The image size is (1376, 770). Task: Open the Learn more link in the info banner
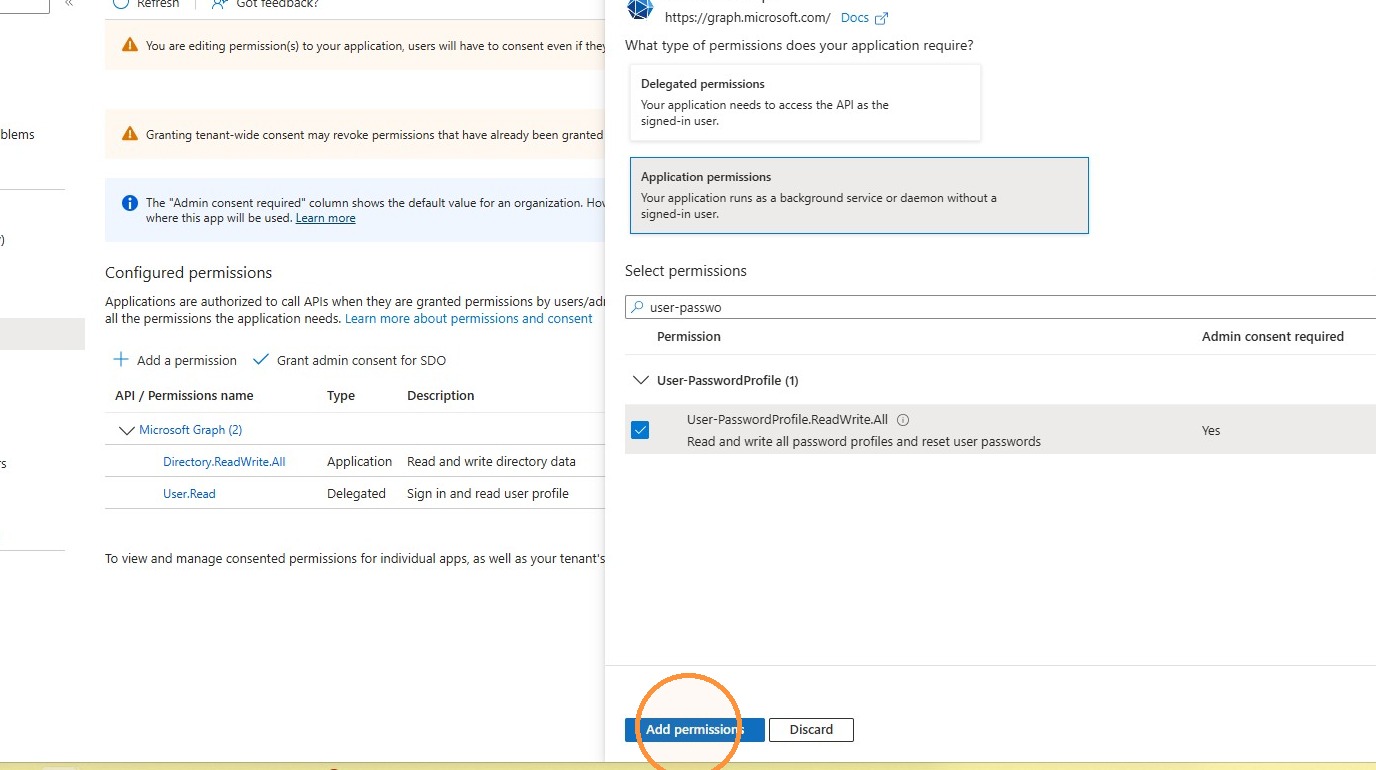click(x=325, y=218)
